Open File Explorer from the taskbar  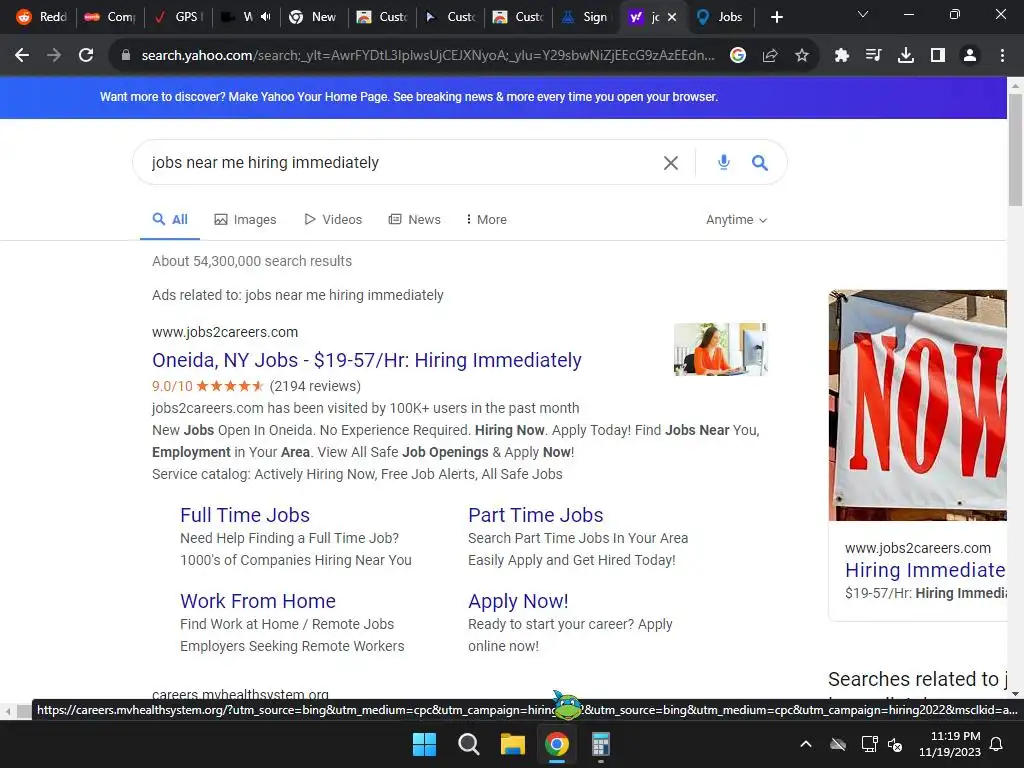pos(513,744)
